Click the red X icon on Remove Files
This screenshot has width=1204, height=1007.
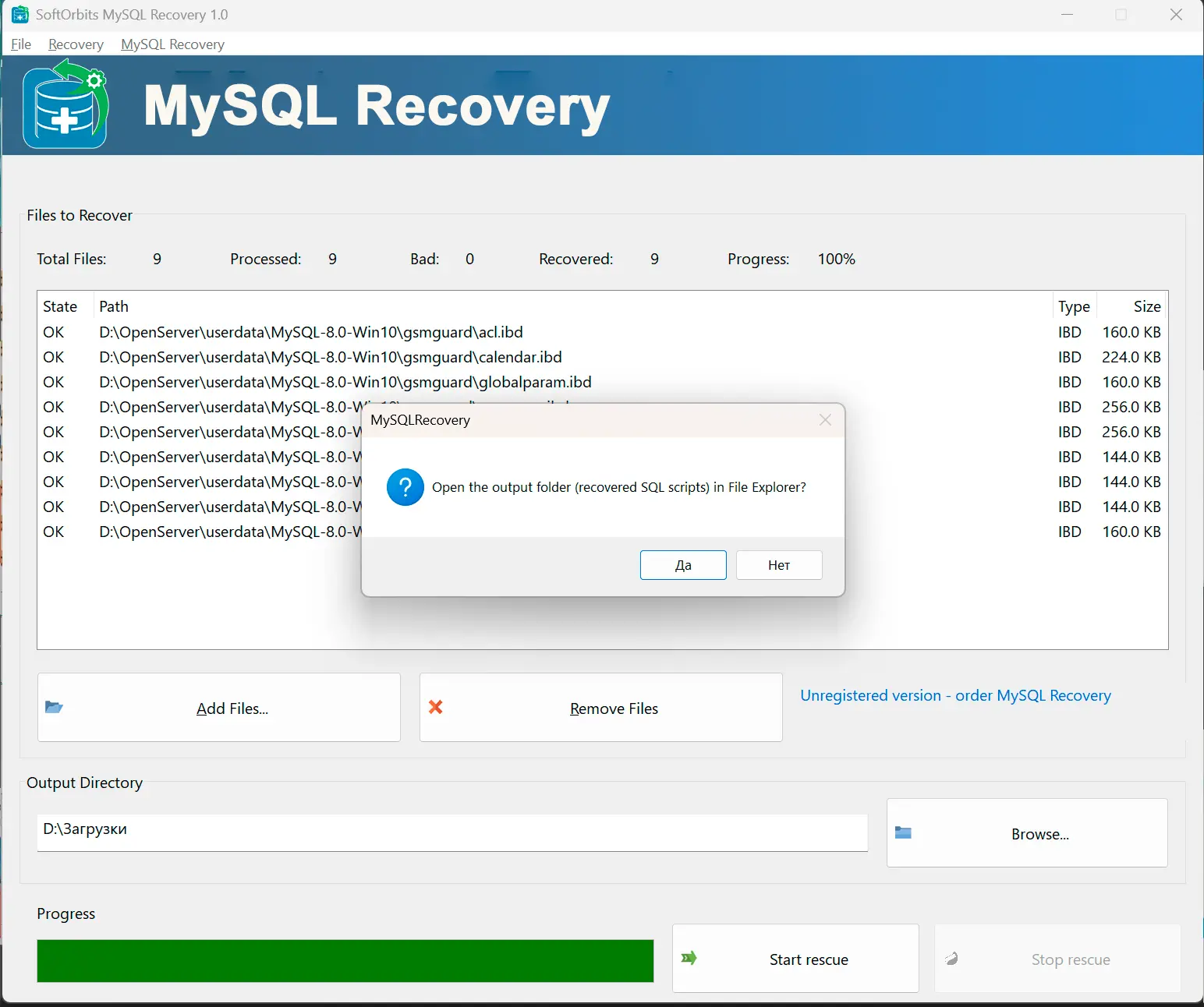point(435,707)
